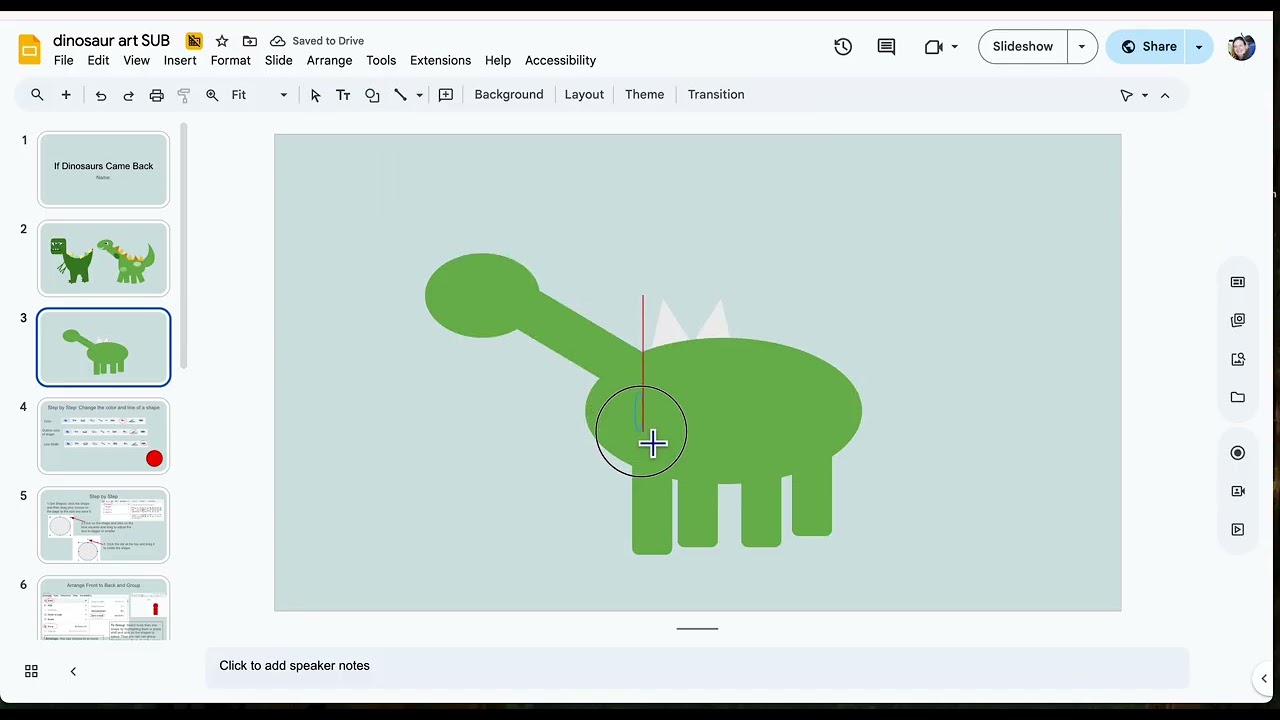Click the Move to folder icon
The height and width of the screenshot is (720, 1280).
tap(250, 41)
